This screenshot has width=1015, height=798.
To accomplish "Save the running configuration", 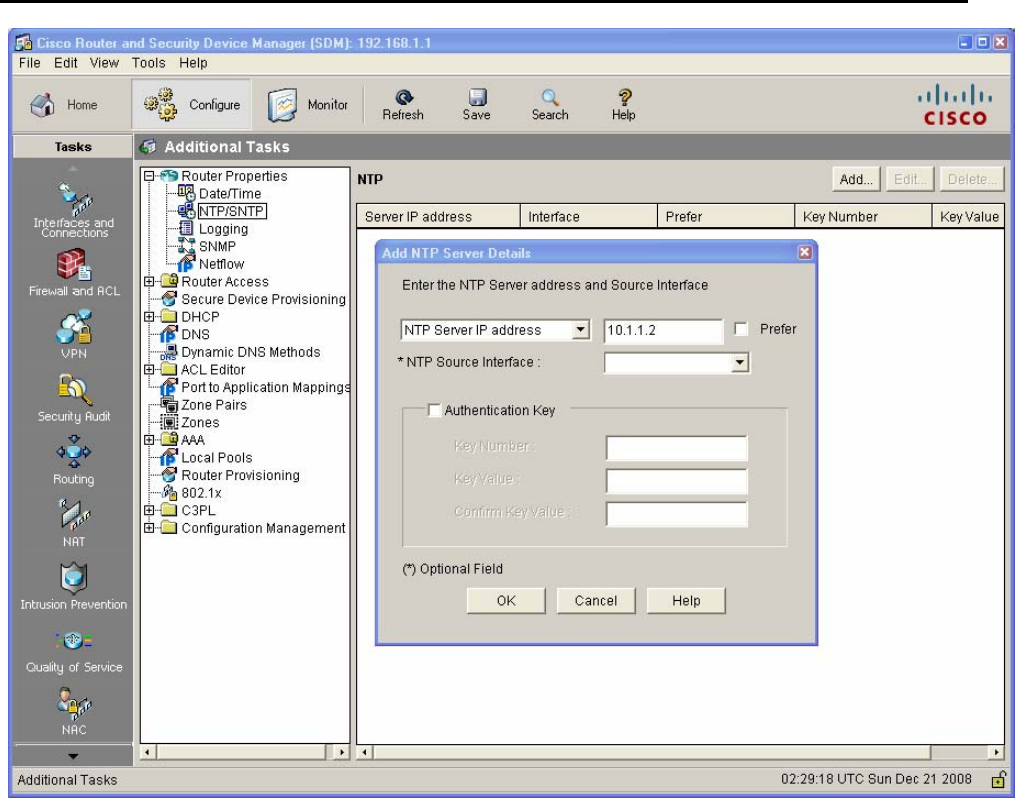I will [476, 105].
